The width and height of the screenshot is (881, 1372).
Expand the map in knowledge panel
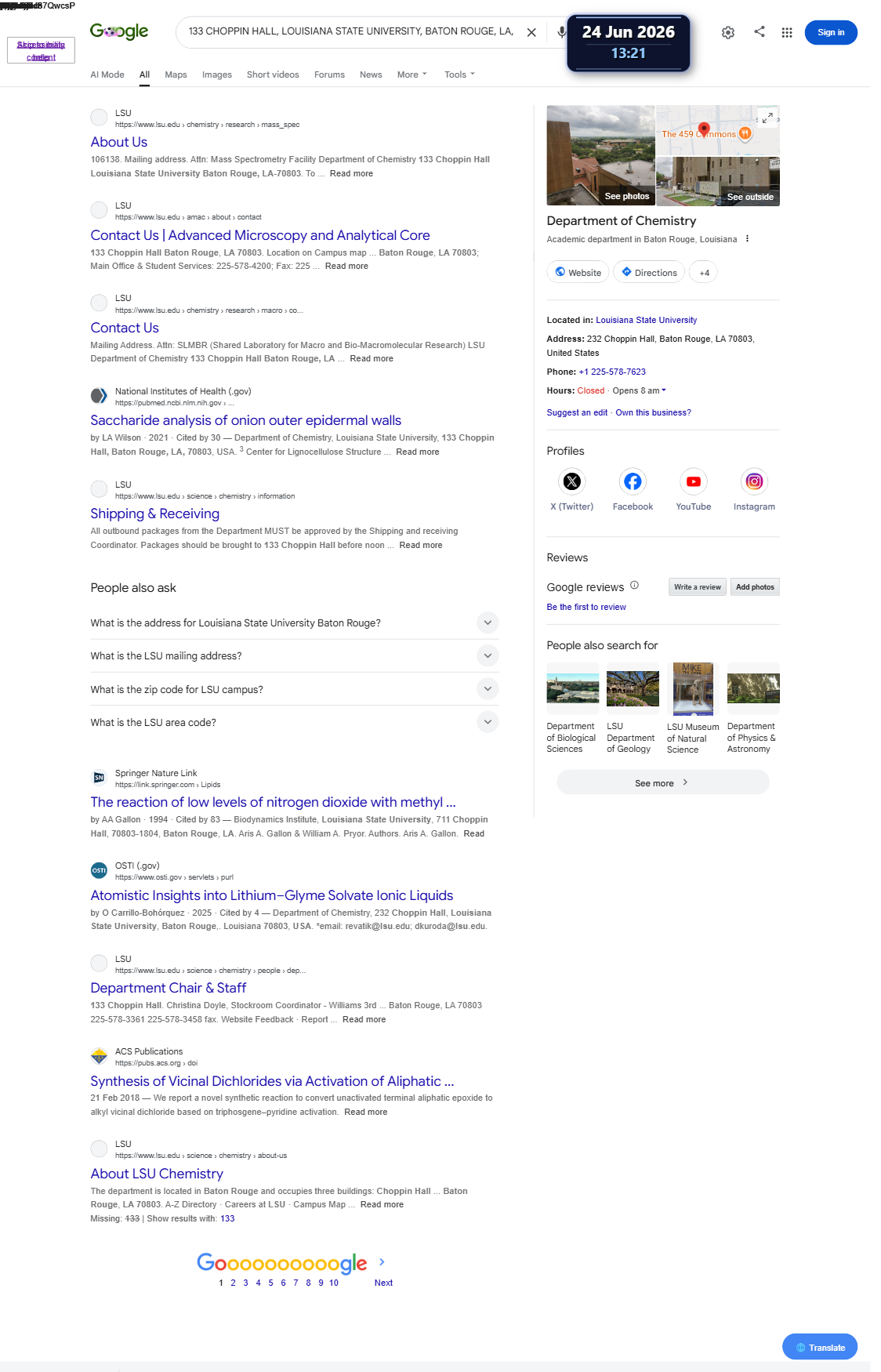click(x=769, y=117)
